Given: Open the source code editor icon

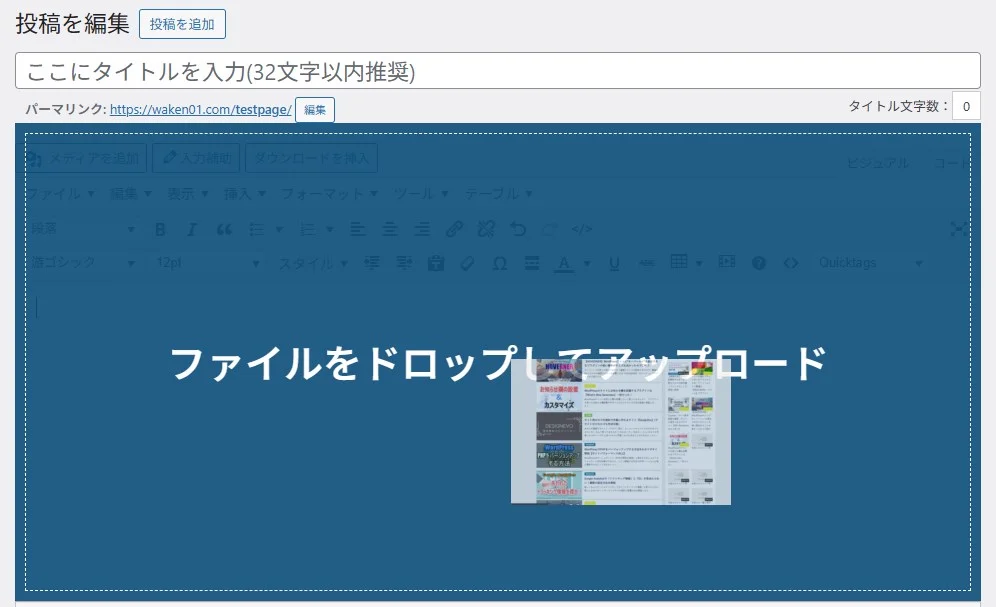Looking at the screenshot, I should [582, 229].
